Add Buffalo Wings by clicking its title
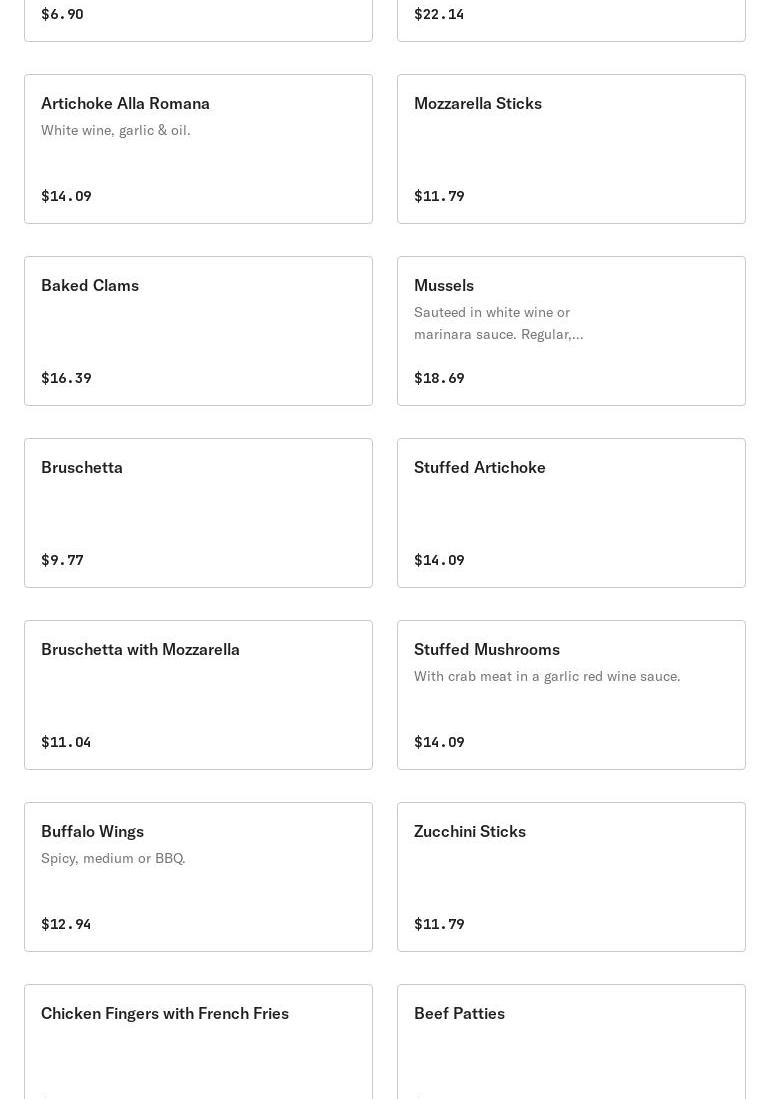Screen dimensions: 770x1099 [x=92, y=832]
